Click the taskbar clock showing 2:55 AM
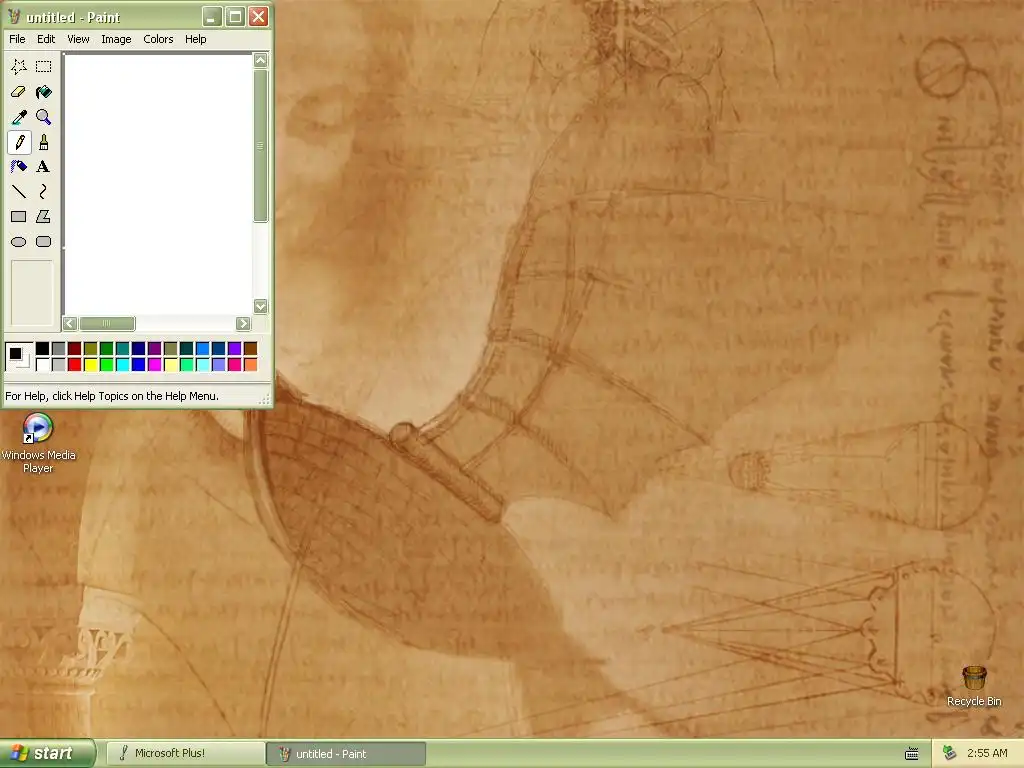 [x=987, y=753]
